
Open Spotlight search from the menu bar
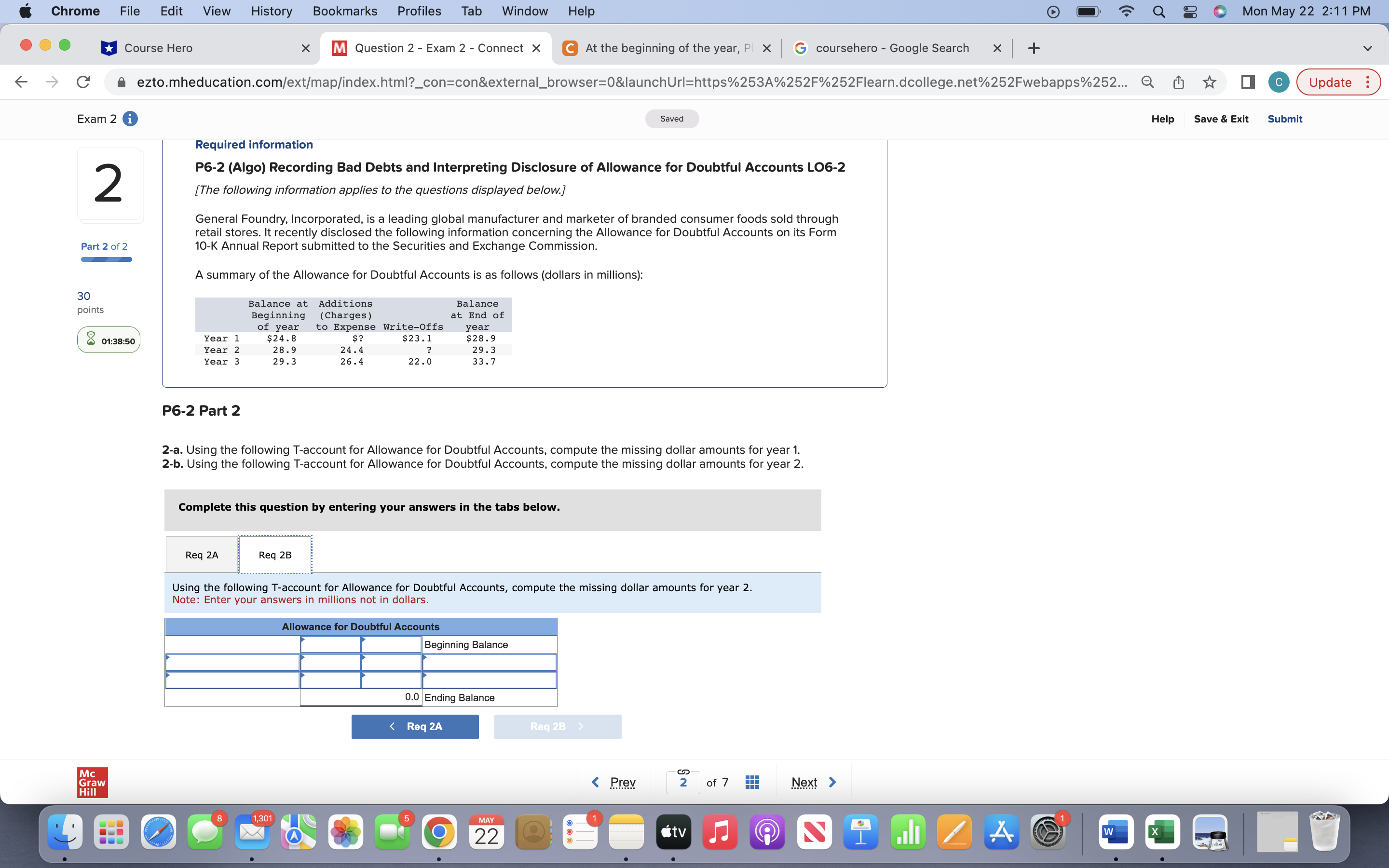1158,11
